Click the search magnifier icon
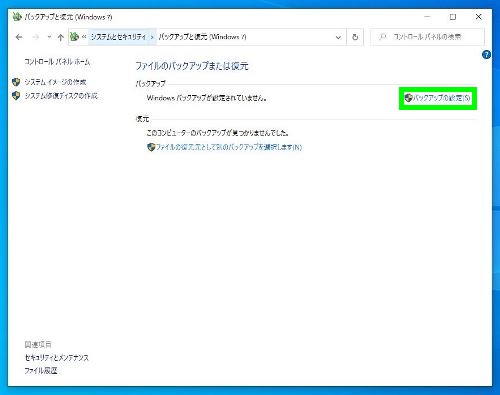This screenshot has height=395, width=500. (x=383, y=37)
